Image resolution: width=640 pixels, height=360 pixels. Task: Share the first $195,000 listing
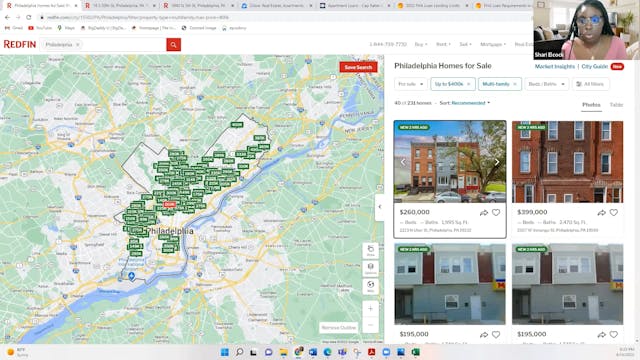(484, 335)
